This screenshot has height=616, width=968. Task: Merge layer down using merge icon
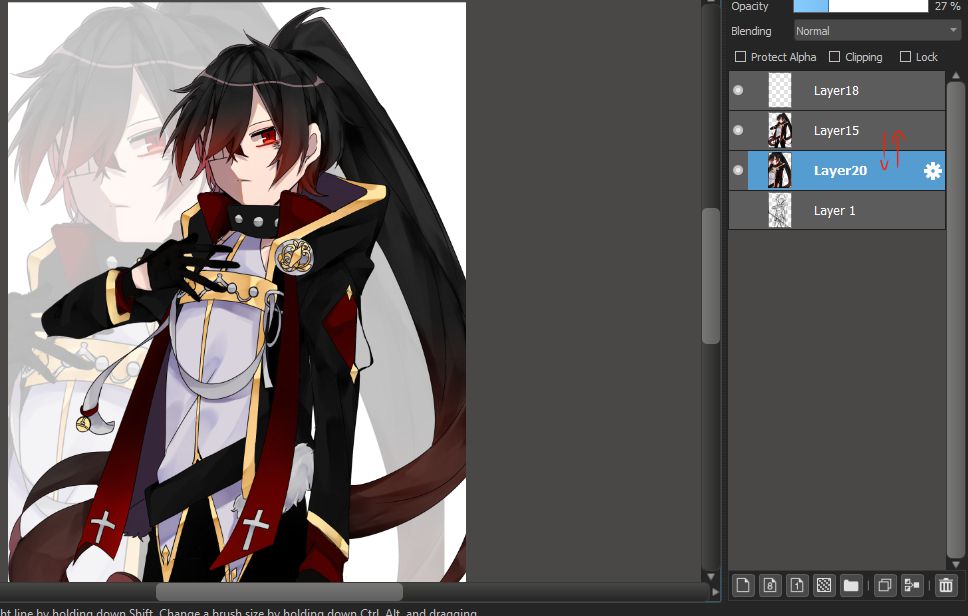click(911, 585)
